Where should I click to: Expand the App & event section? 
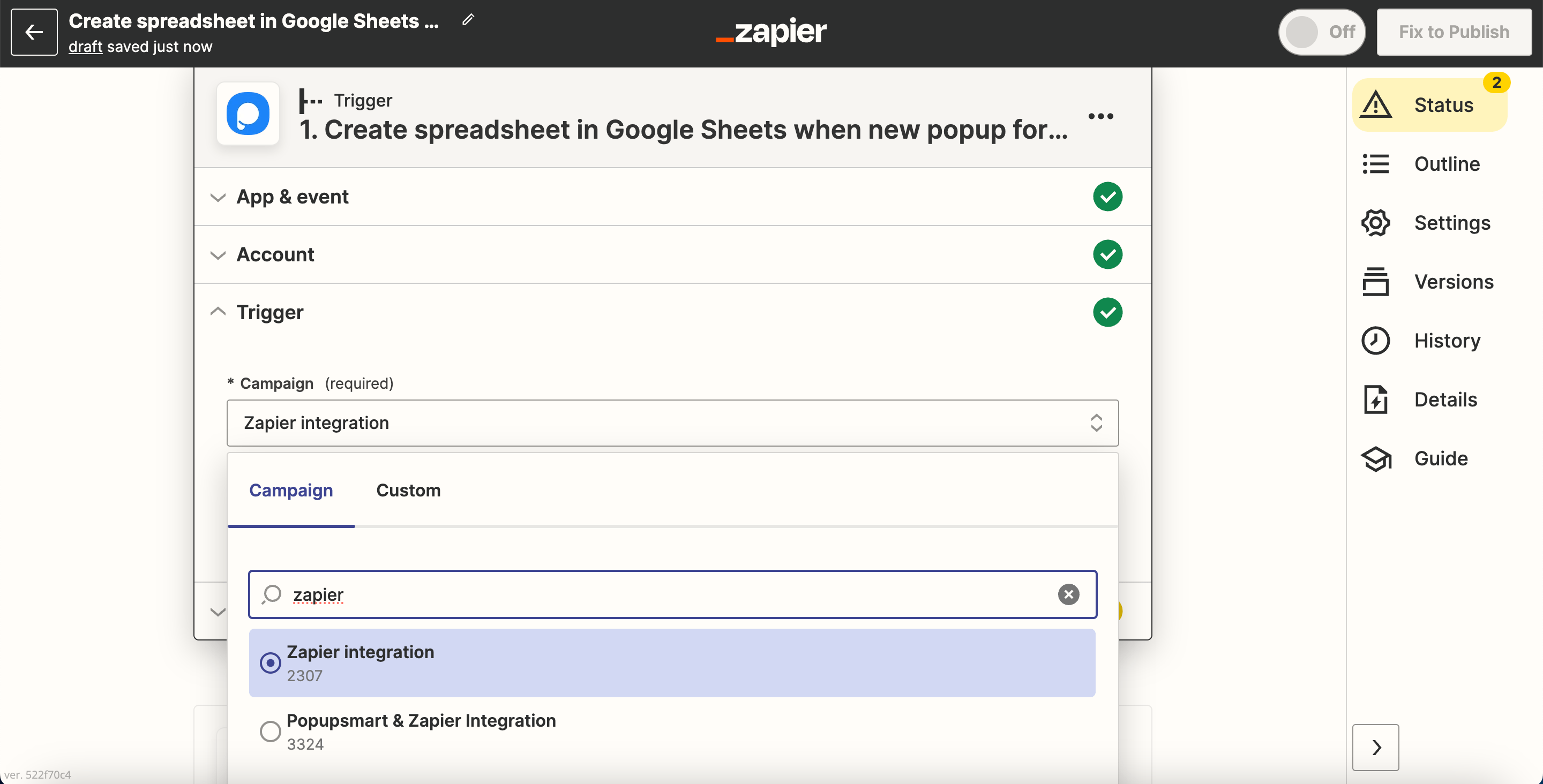[293, 197]
